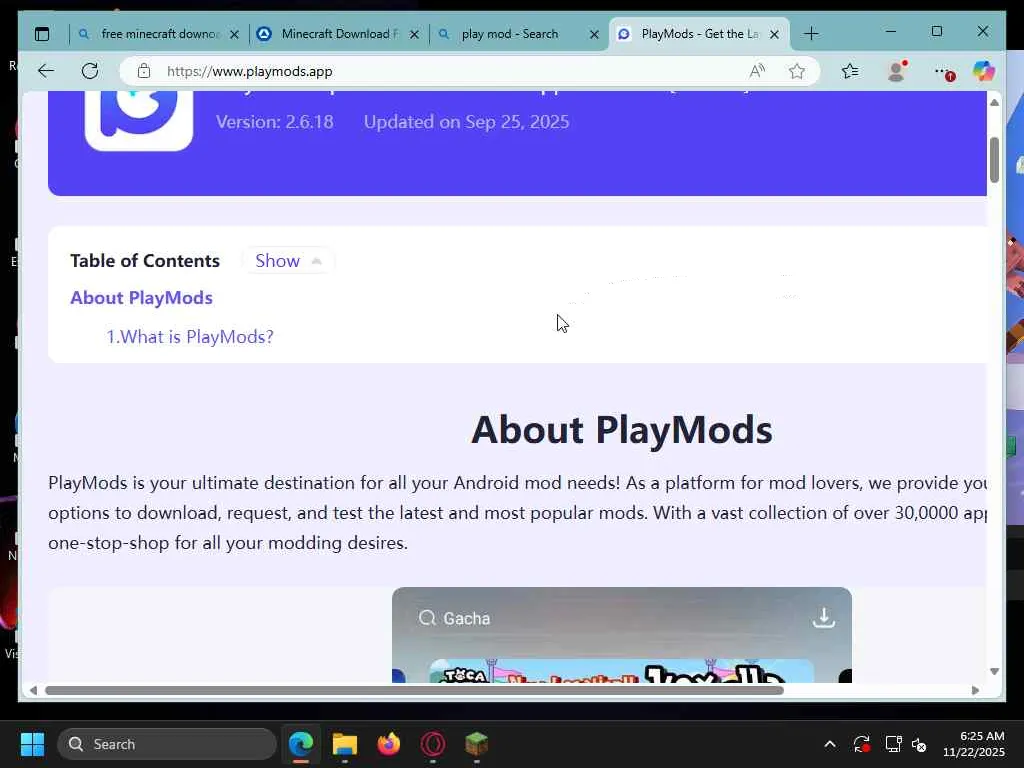Show hidden tray icons chevron
Image resolution: width=1024 pixels, height=768 pixels.
830,744
